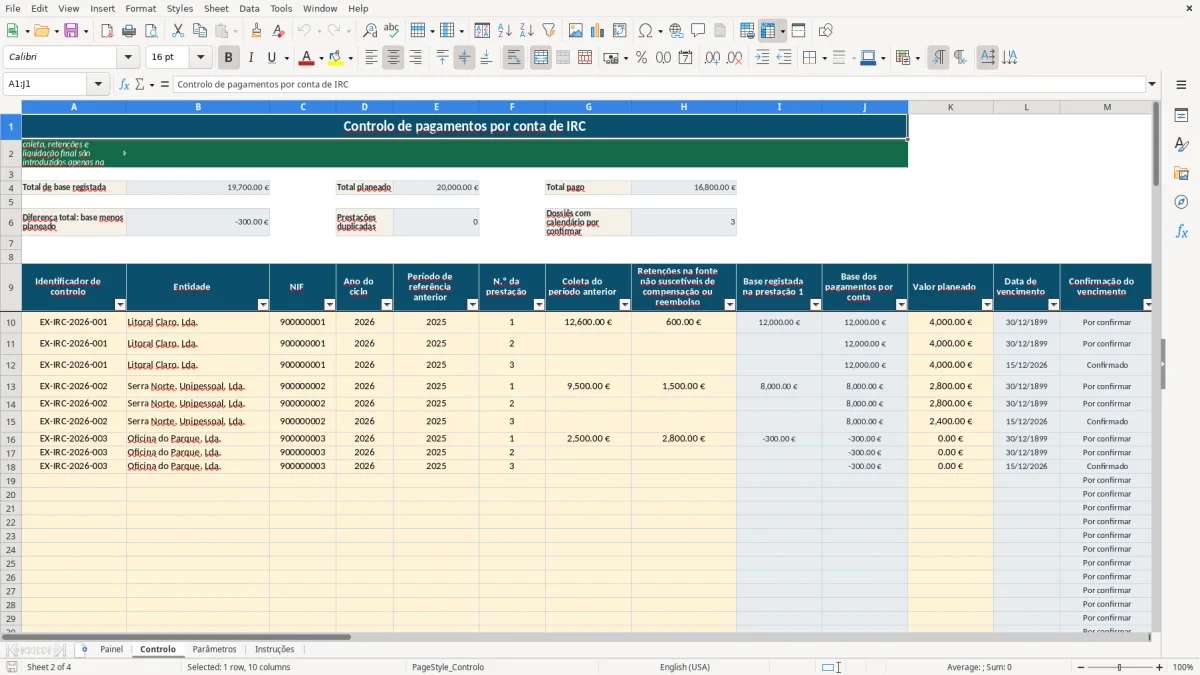Insert a special character with the Omega icon

[x=644, y=31]
